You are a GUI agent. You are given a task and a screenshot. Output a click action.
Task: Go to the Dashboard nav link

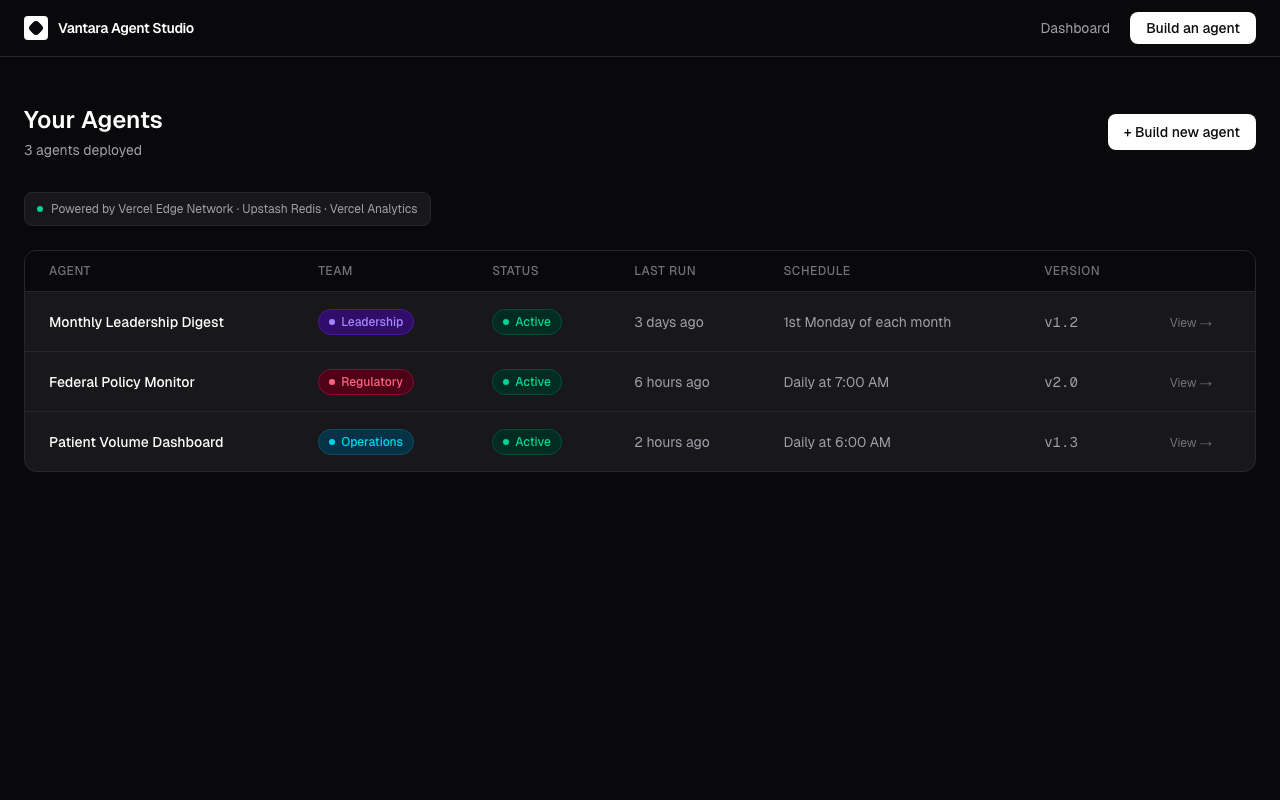point(1075,28)
